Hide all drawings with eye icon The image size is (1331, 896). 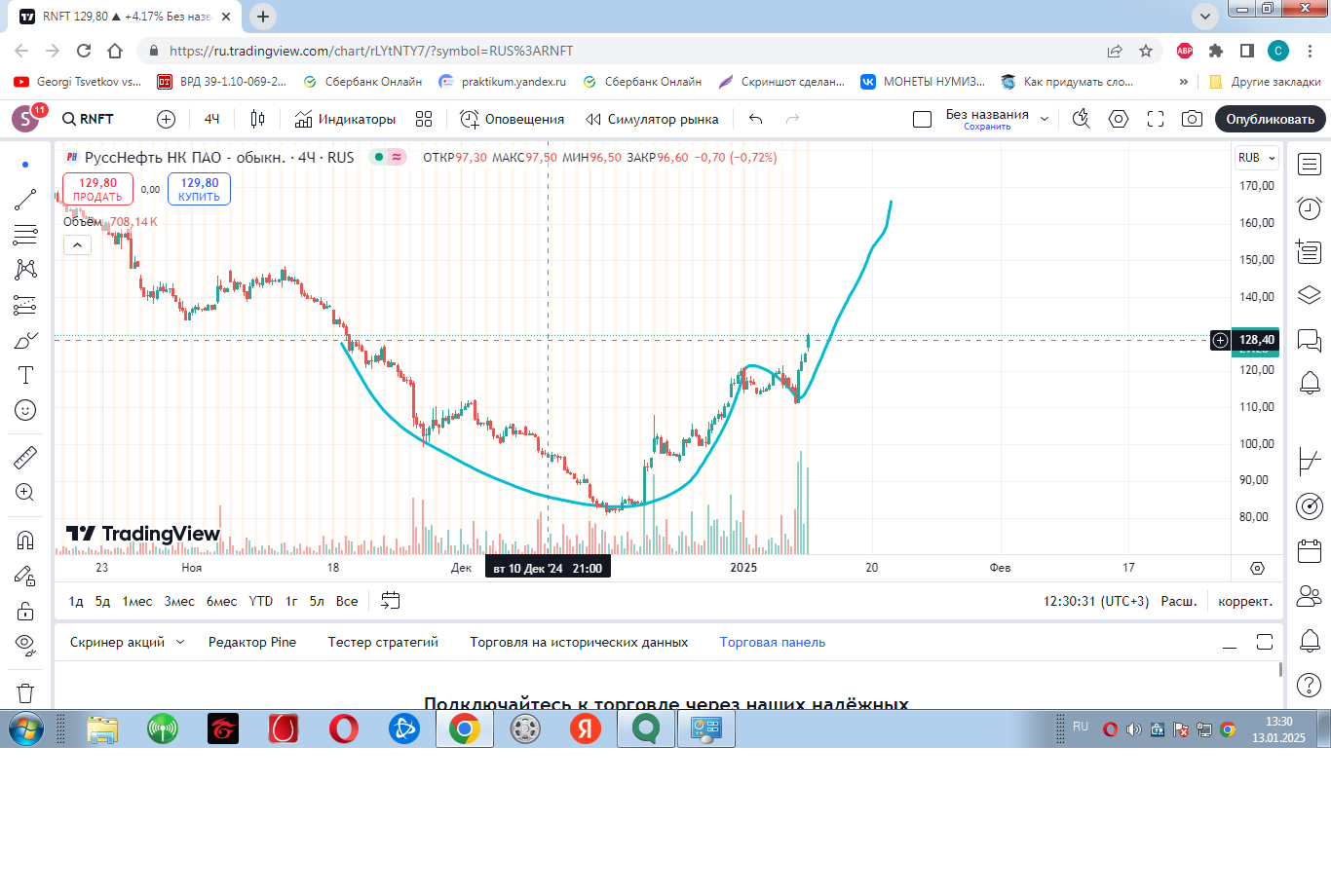tap(25, 644)
